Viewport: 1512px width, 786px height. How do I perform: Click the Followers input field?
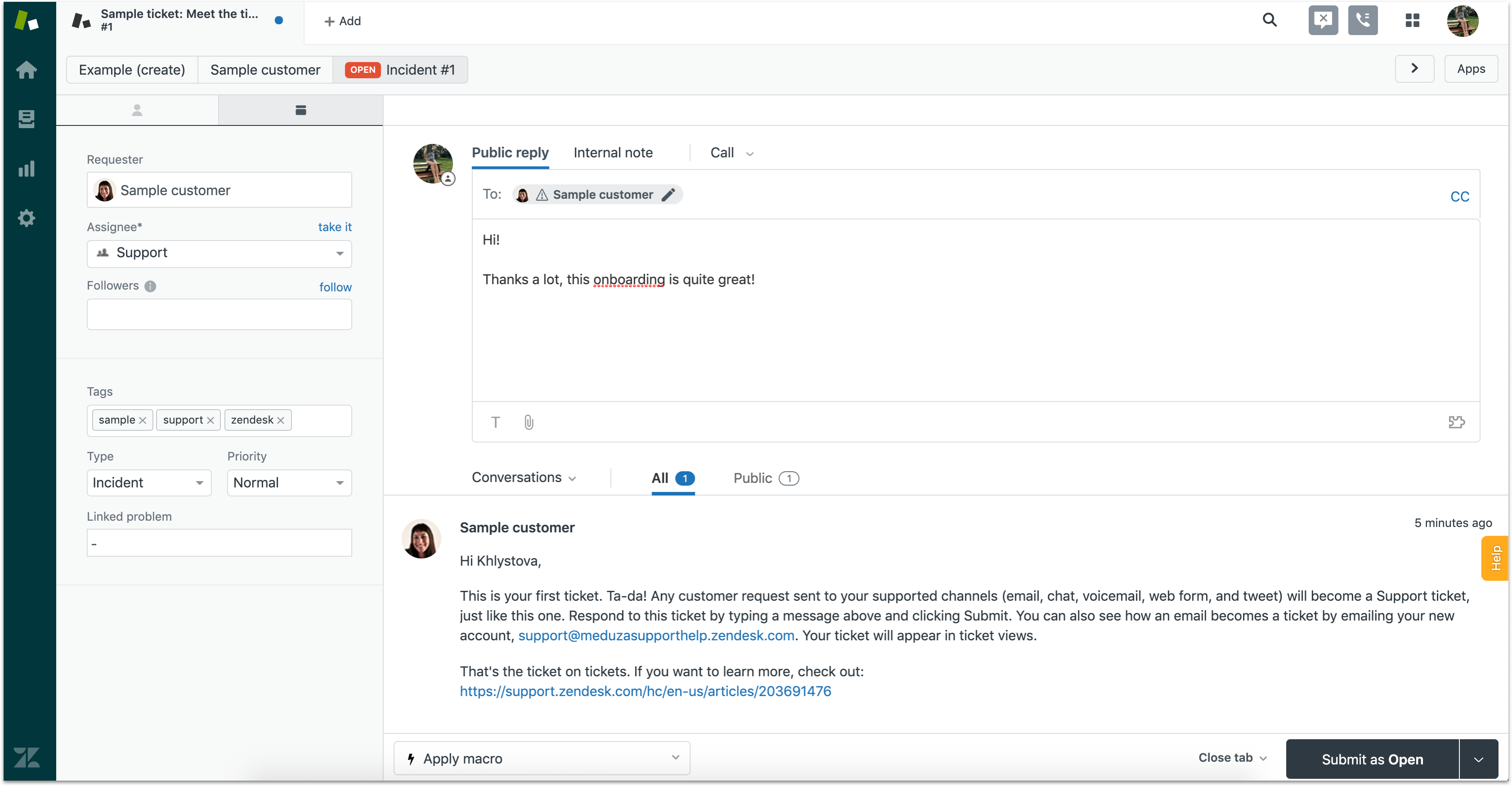click(x=219, y=314)
